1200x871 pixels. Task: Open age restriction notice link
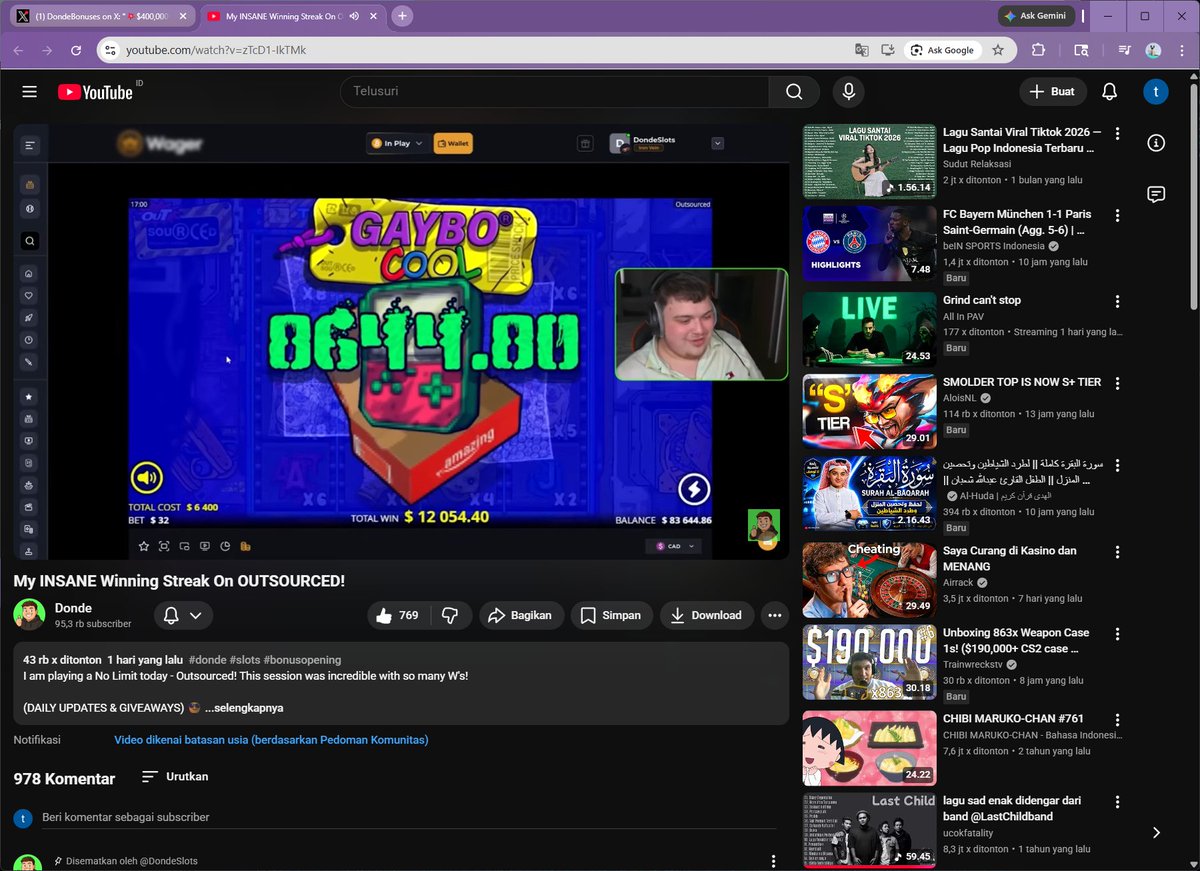coord(271,740)
